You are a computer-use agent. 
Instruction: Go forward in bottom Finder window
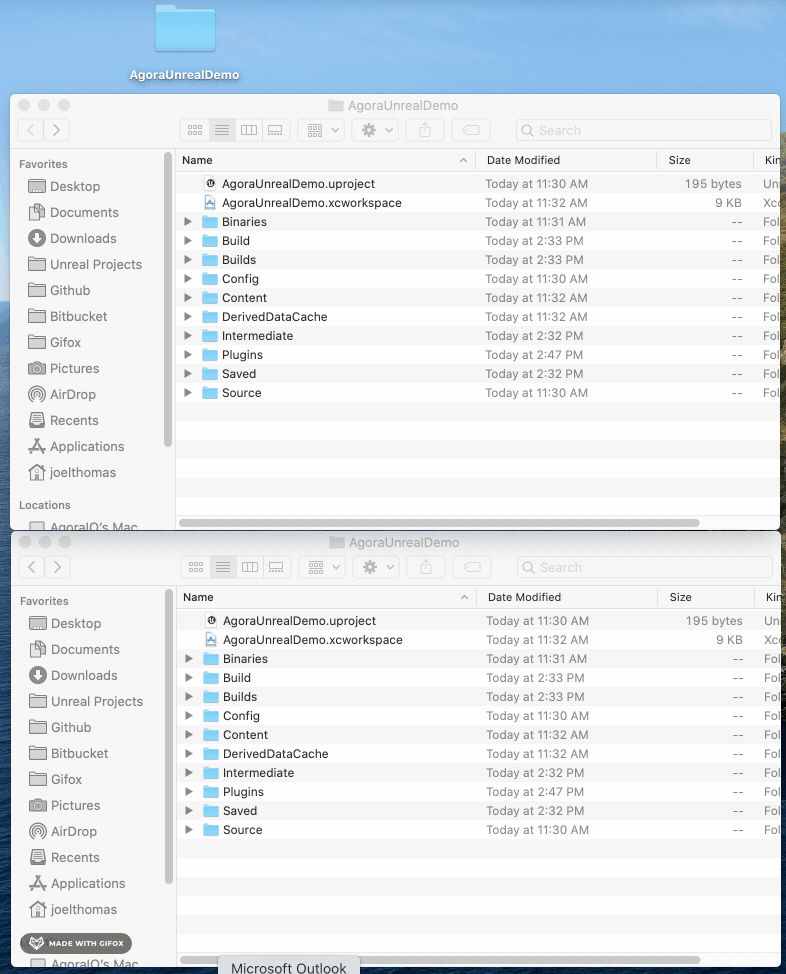(x=57, y=567)
